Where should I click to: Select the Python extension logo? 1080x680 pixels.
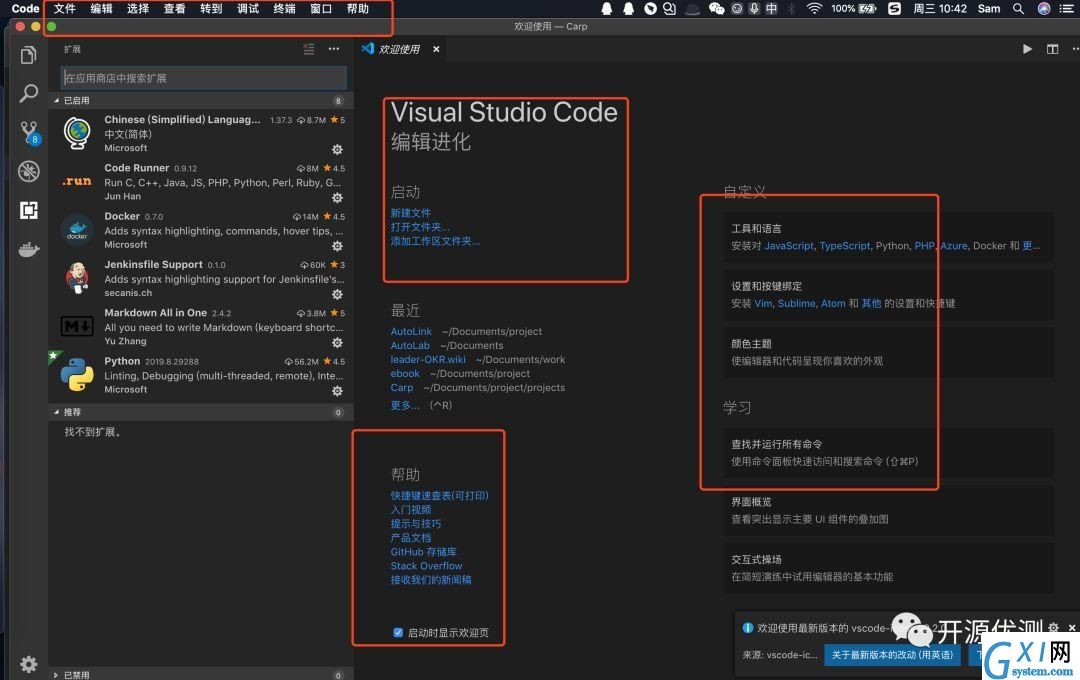77,374
